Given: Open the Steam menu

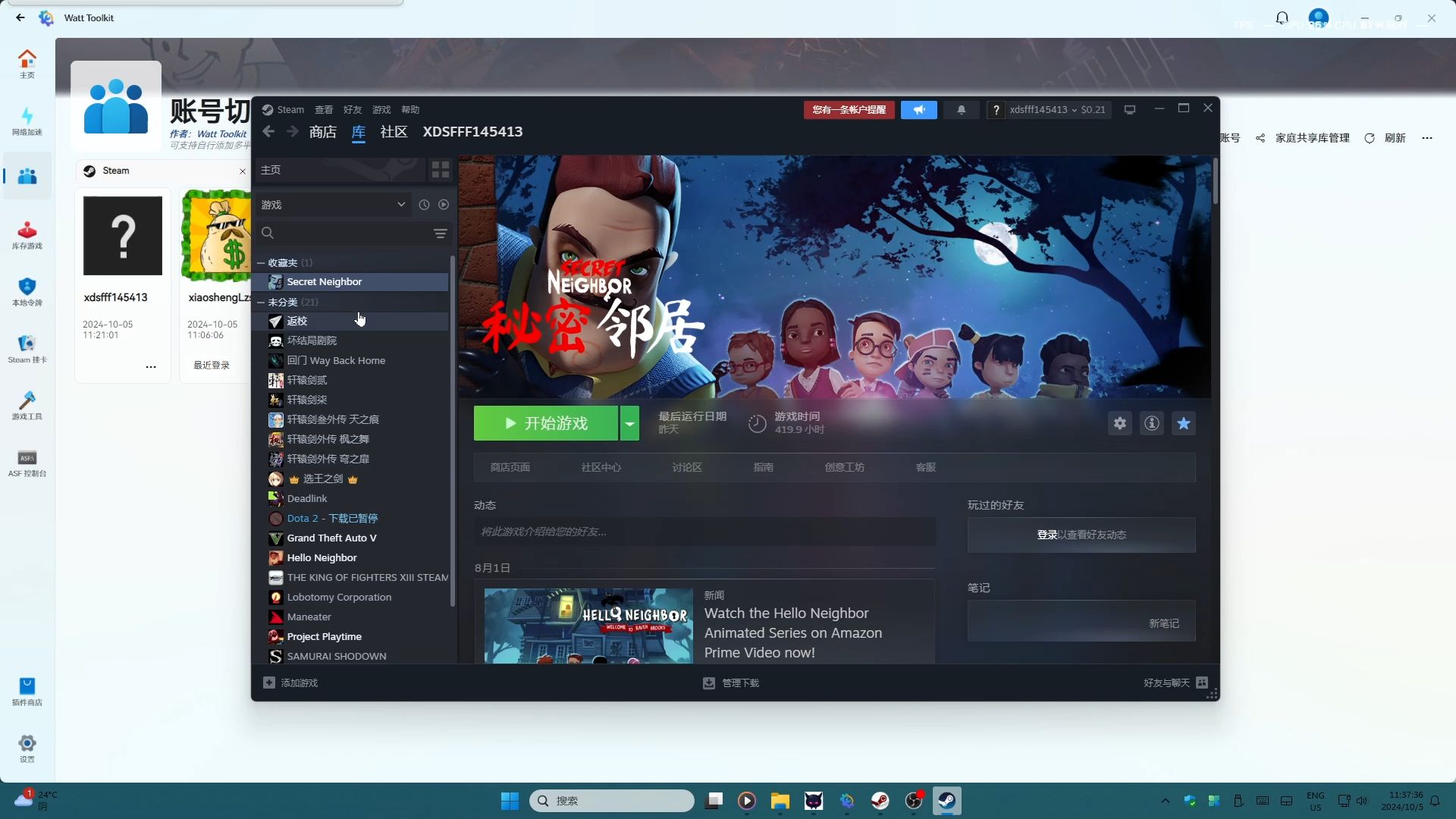Looking at the screenshot, I should (x=290, y=110).
